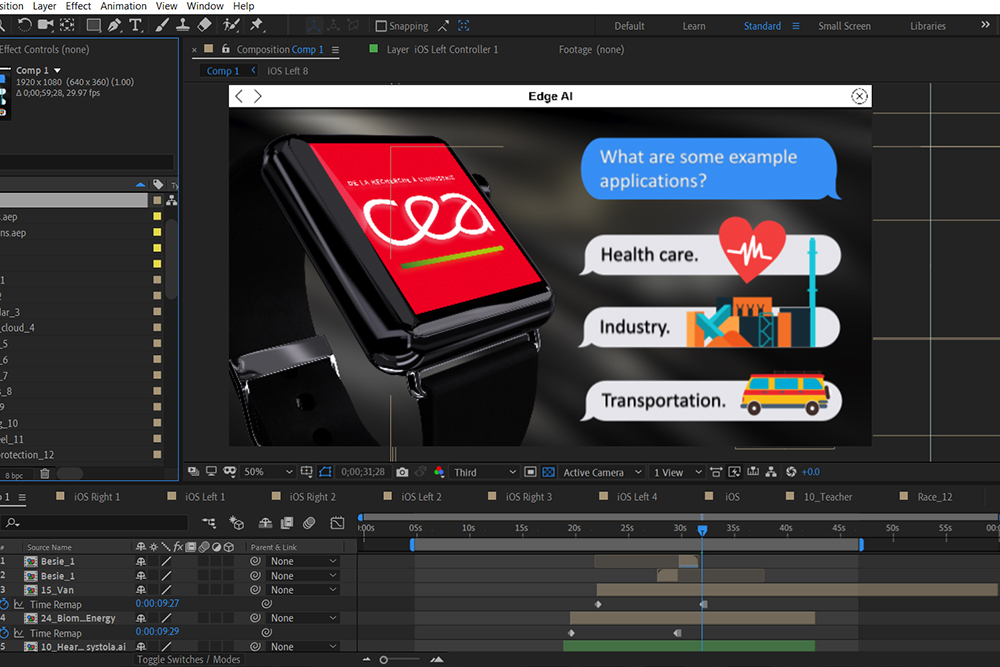The height and width of the screenshot is (667, 1000).
Task: Click the Fast Previews icon
Action: (x=735, y=472)
